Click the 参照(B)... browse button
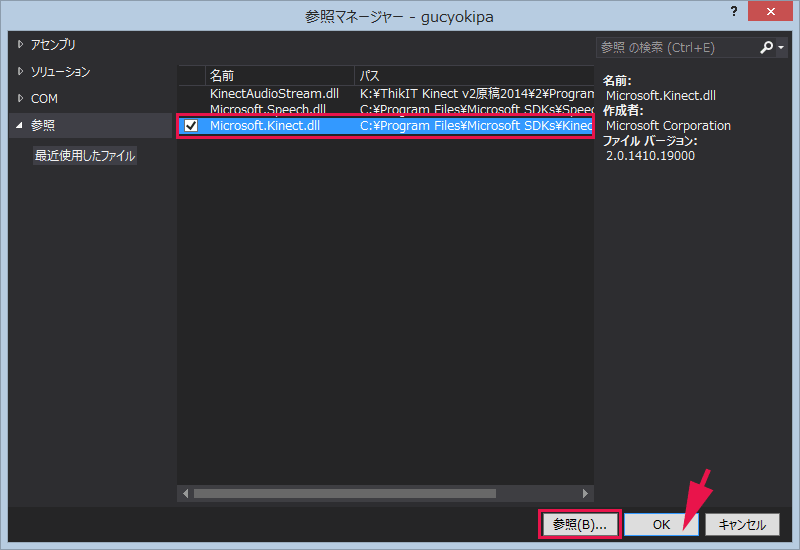 580,524
